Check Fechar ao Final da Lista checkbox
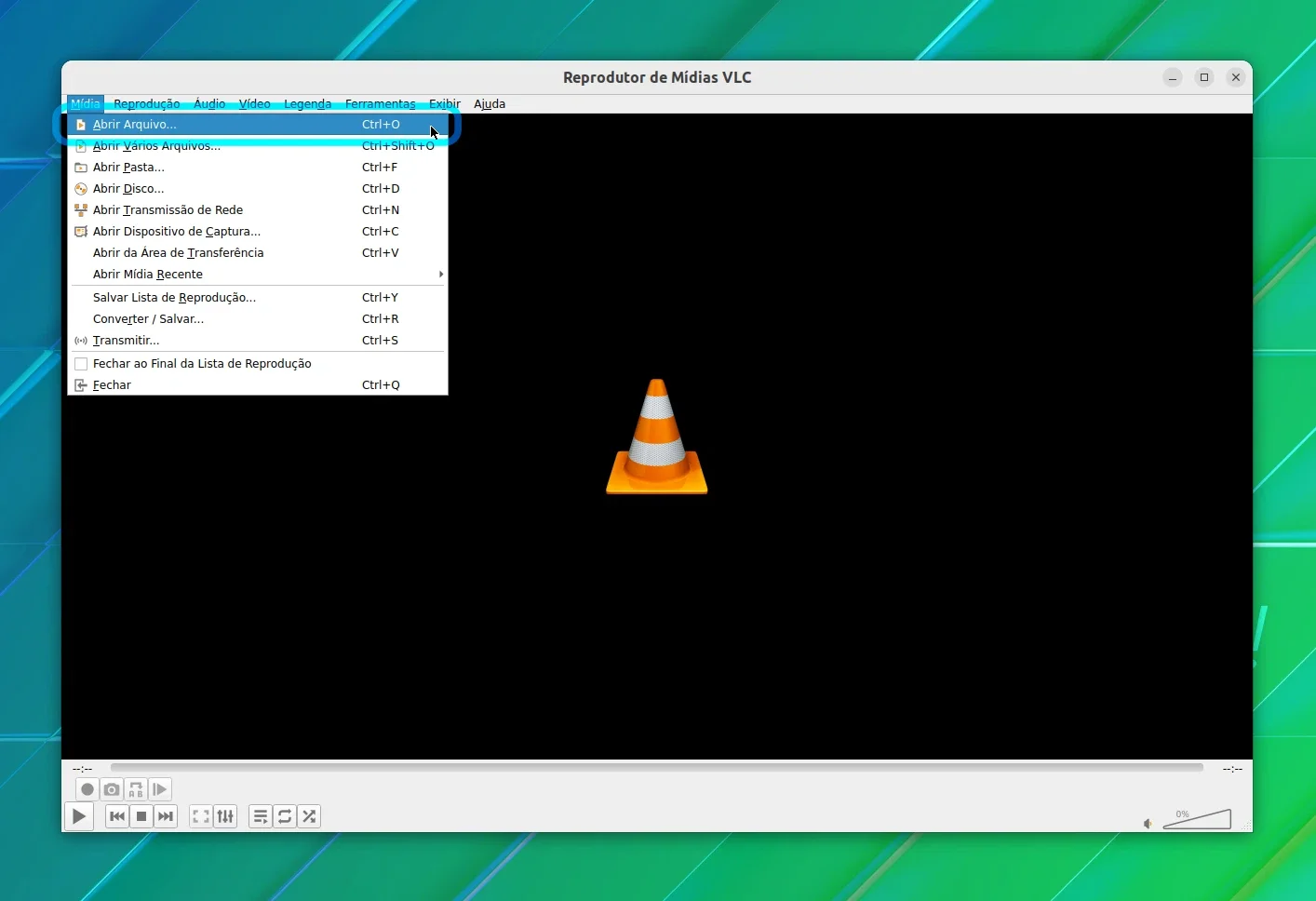Image resolution: width=1316 pixels, height=901 pixels. point(81,364)
